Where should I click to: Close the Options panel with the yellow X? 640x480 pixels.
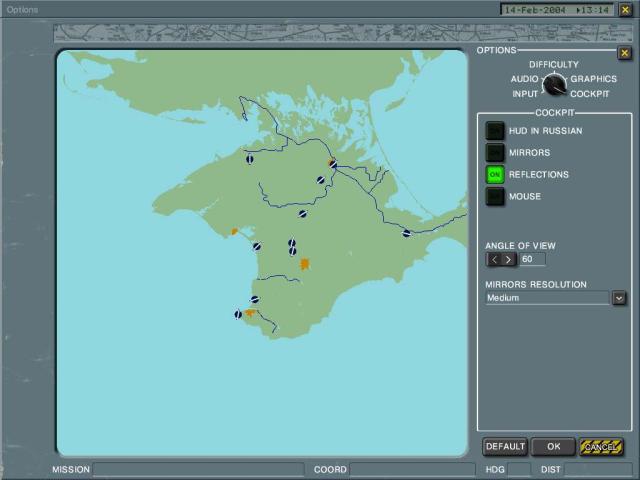[x=625, y=53]
